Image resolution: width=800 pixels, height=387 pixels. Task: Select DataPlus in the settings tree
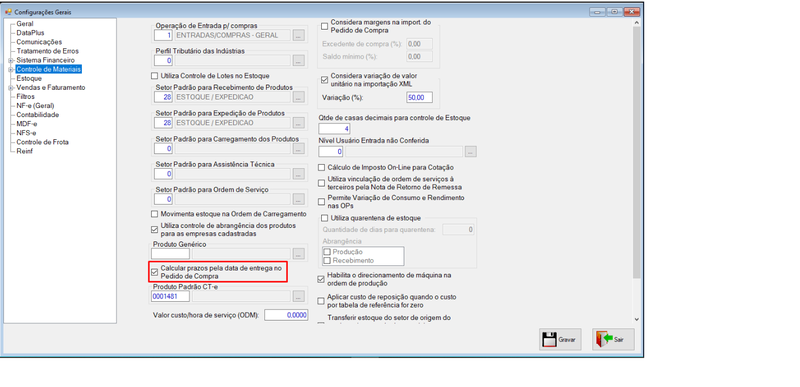coord(30,33)
